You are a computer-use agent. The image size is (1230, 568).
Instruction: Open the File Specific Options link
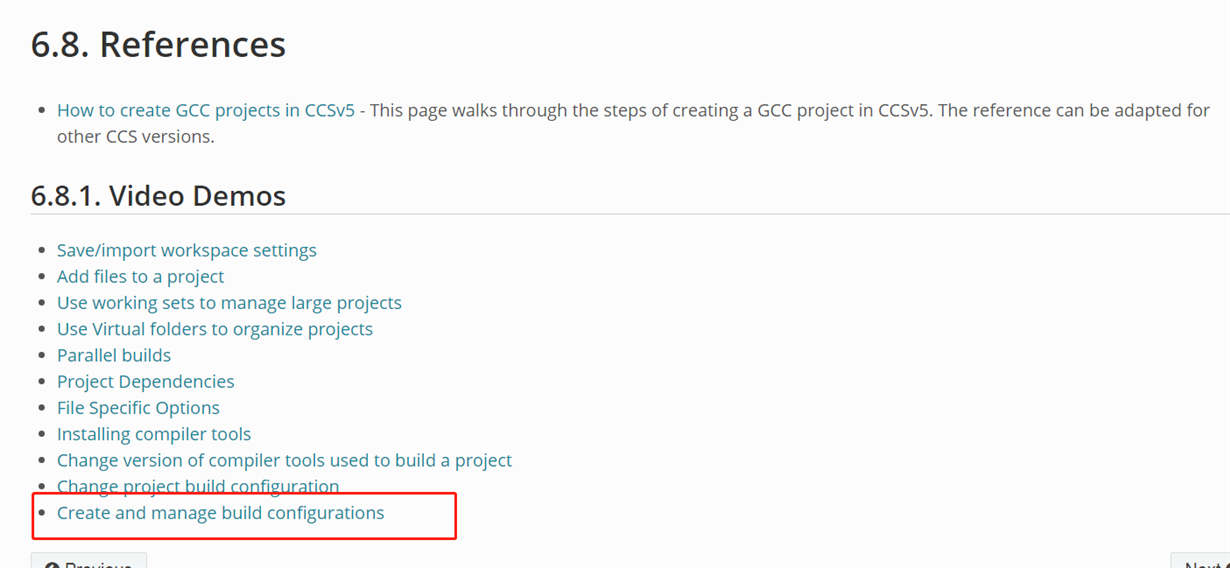coord(138,407)
